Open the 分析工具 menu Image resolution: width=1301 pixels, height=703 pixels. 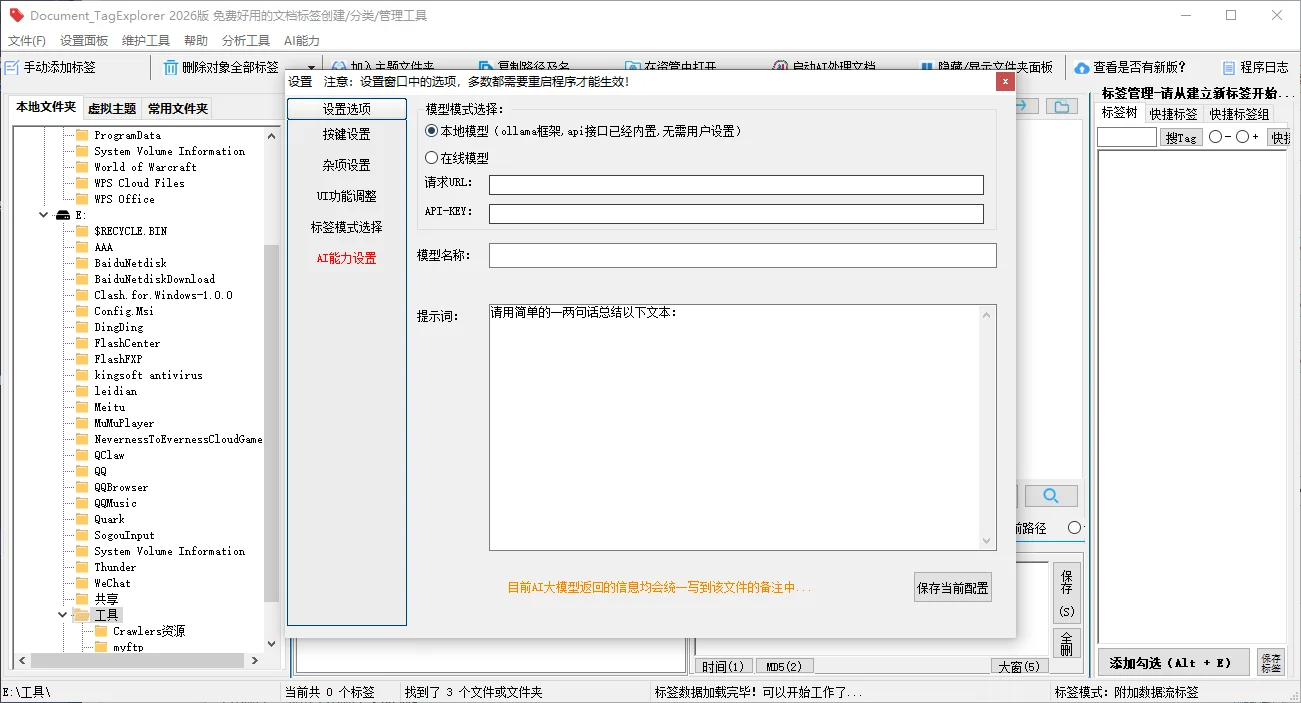pos(246,41)
